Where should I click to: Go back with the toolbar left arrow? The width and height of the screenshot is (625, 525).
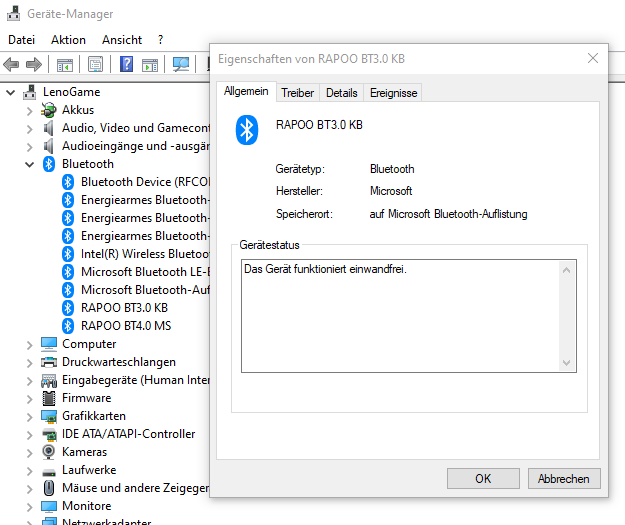pyautogui.click(x=11, y=64)
